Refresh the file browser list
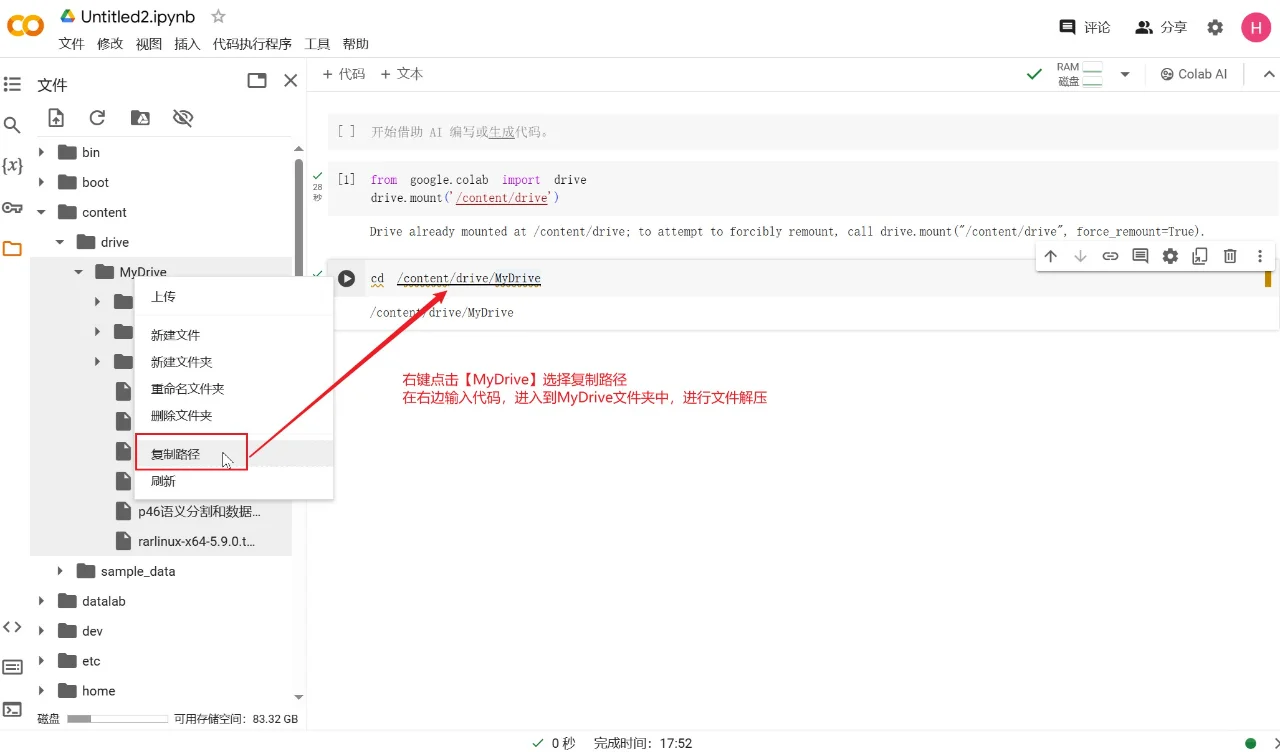The width and height of the screenshot is (1280, 752). tap(97, 118)
